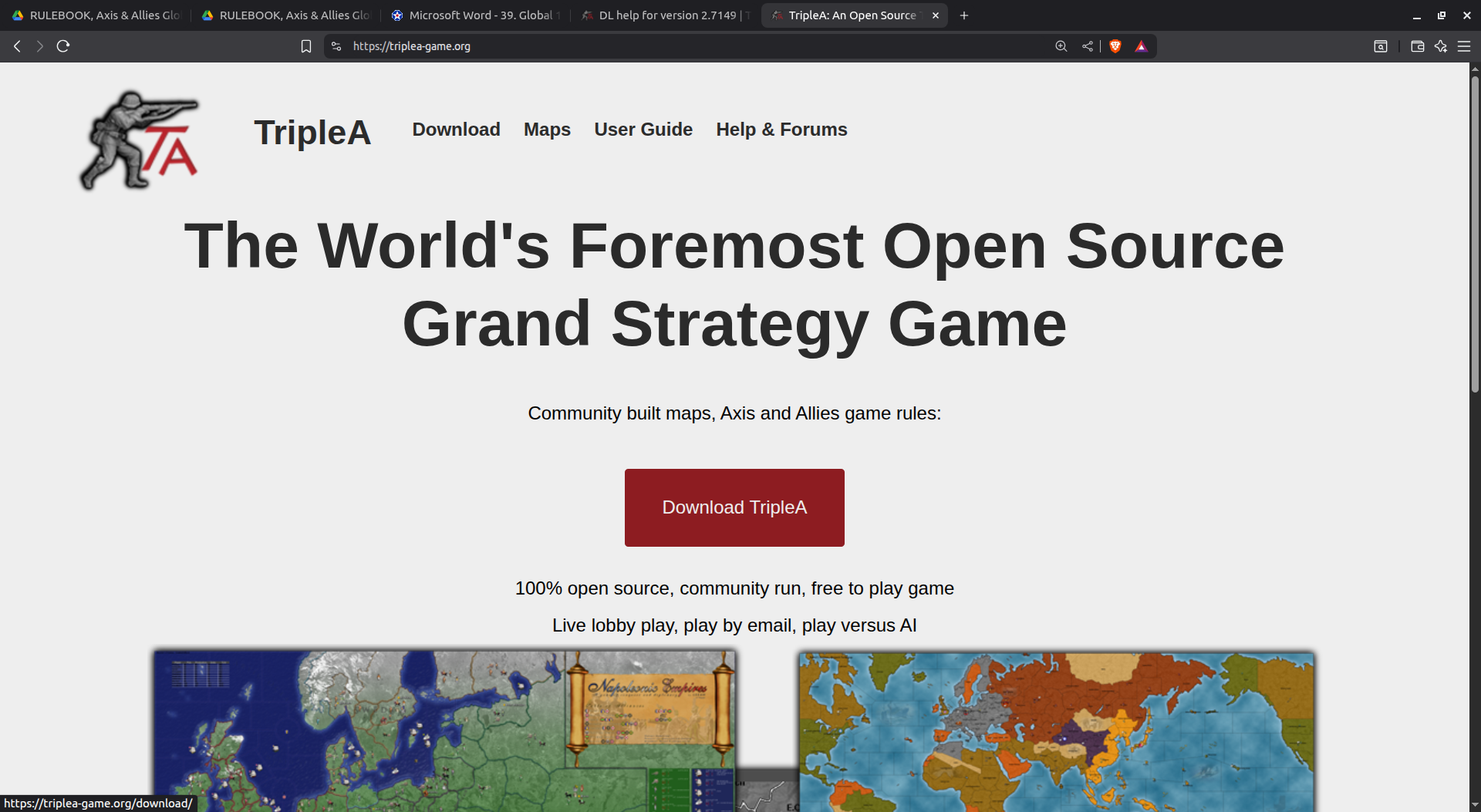Click the TripleA site title
1481x812 pixels.
[312, 133]
